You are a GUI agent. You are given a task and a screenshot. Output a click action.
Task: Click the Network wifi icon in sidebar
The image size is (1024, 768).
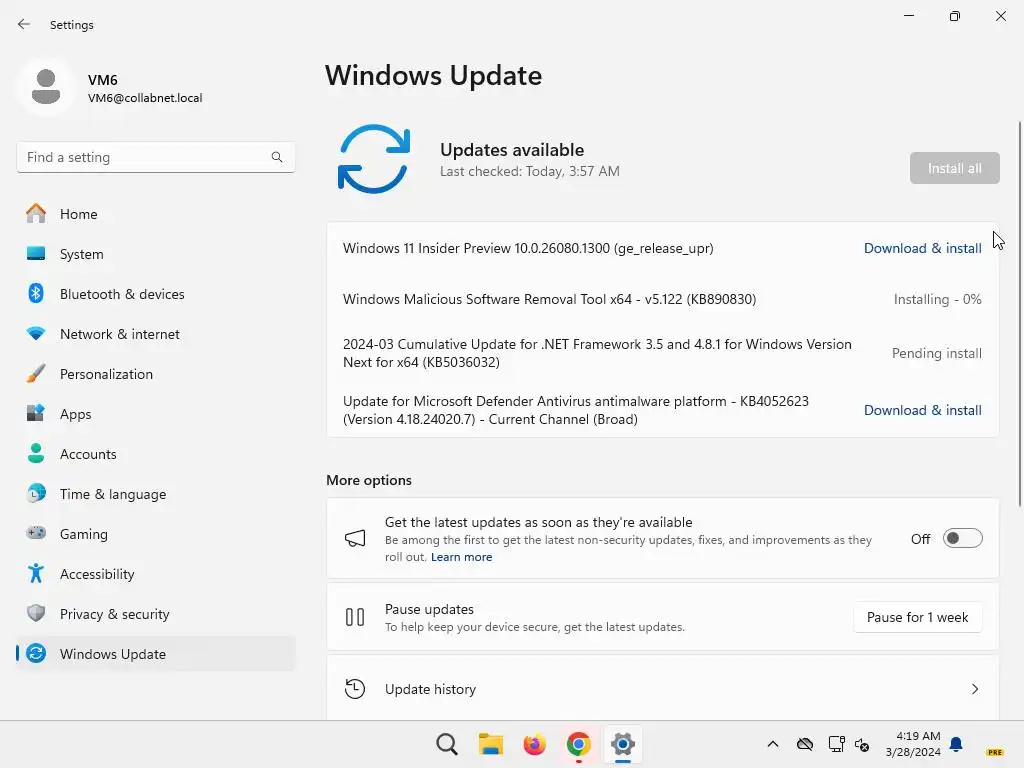click(x=36, y=334)
